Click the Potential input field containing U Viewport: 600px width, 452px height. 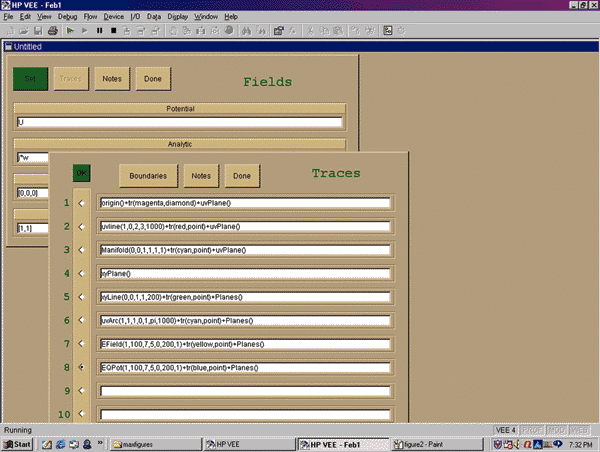180,122
